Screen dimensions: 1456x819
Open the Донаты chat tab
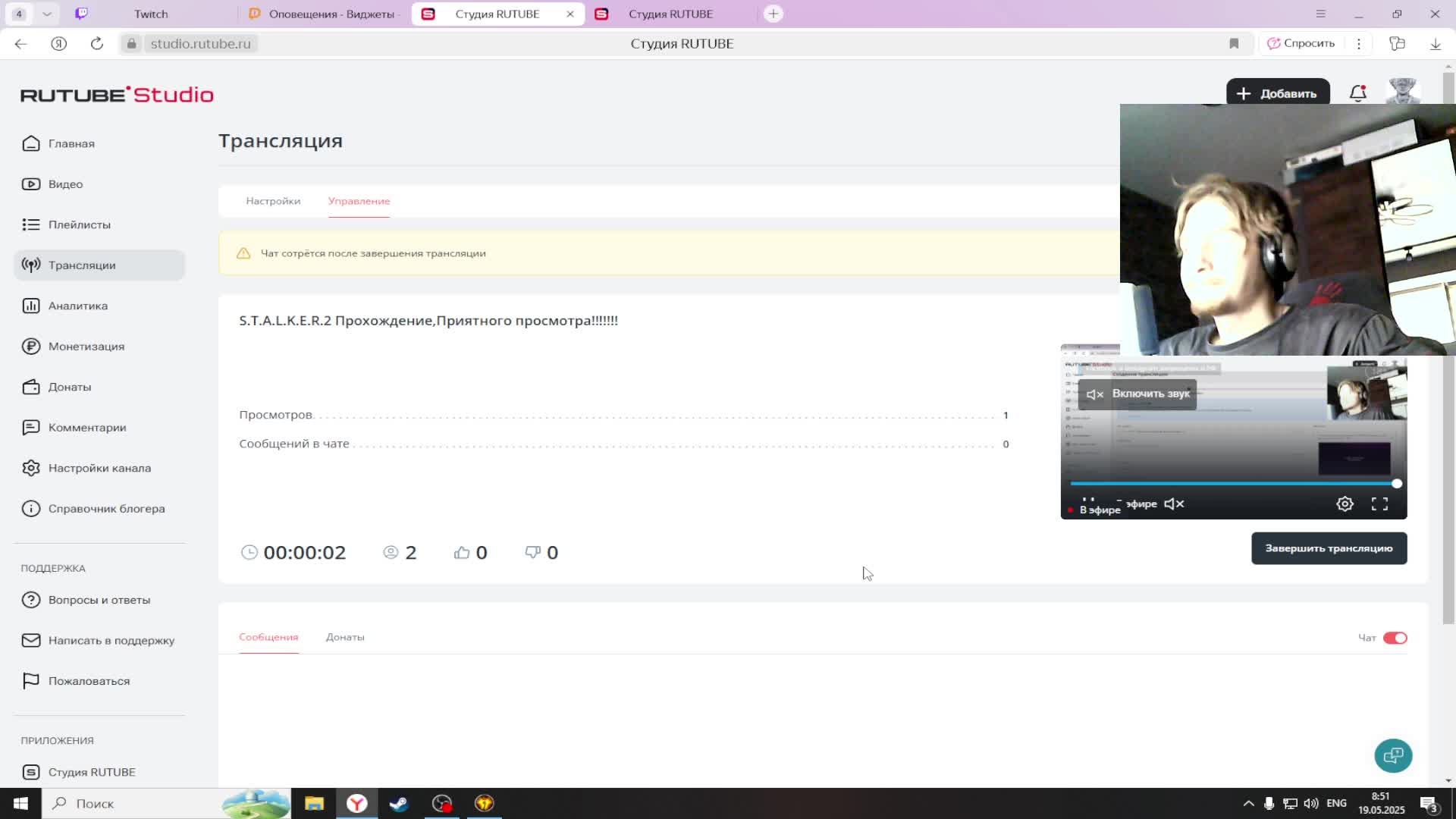(345, 637)
